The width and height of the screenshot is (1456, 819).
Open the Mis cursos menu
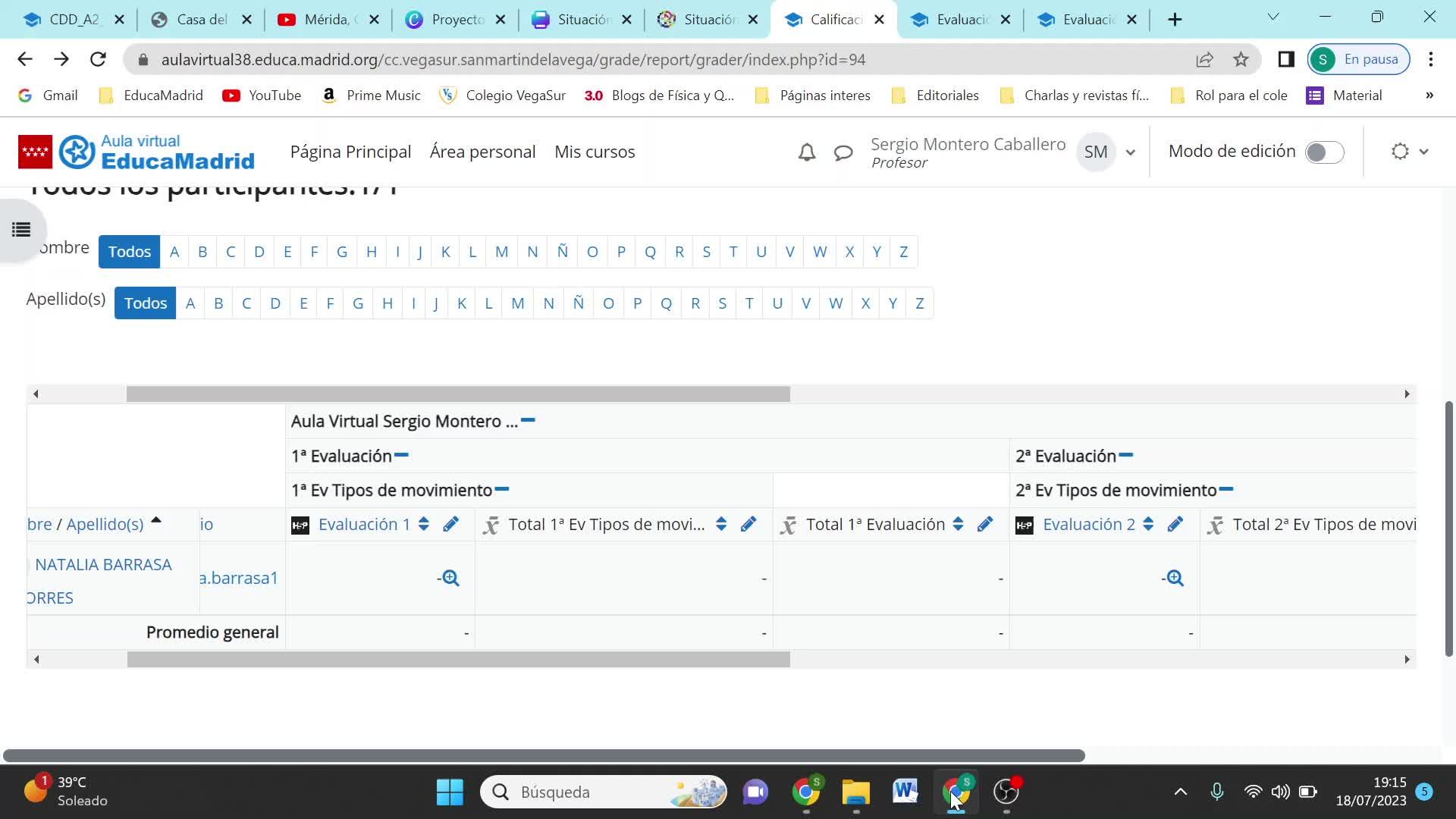(x=595, y=152)
